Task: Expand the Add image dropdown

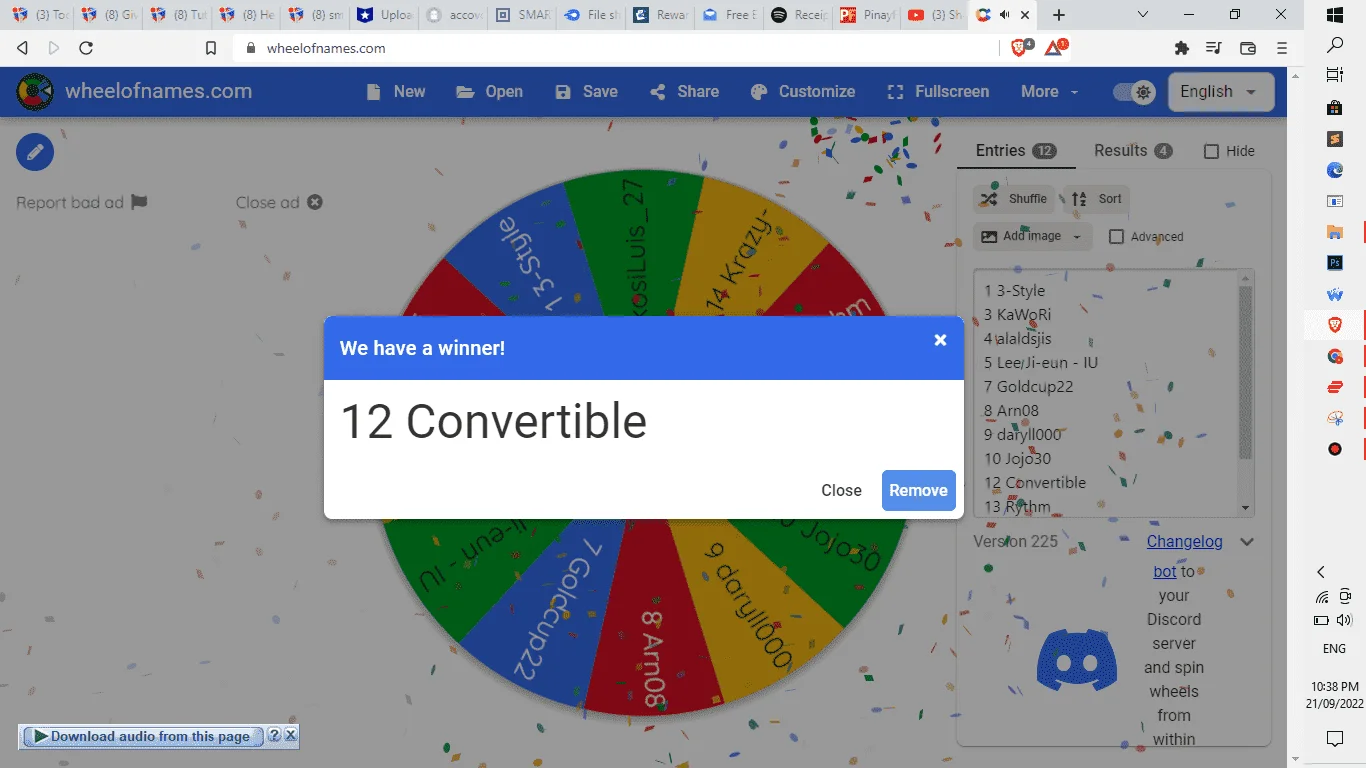Action: tap(1031, 237)
